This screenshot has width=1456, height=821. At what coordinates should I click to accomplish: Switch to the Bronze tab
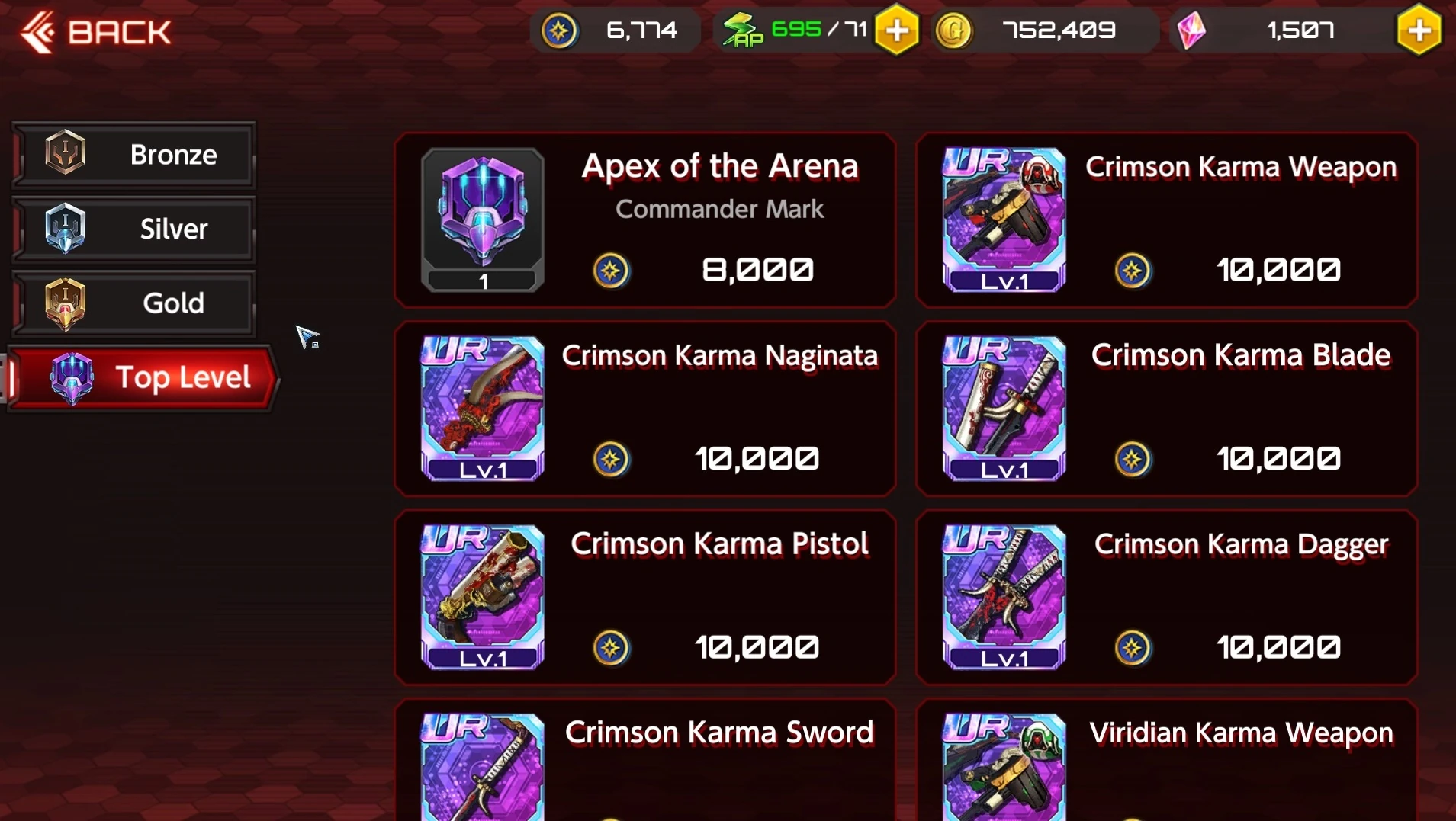point(134,155)
